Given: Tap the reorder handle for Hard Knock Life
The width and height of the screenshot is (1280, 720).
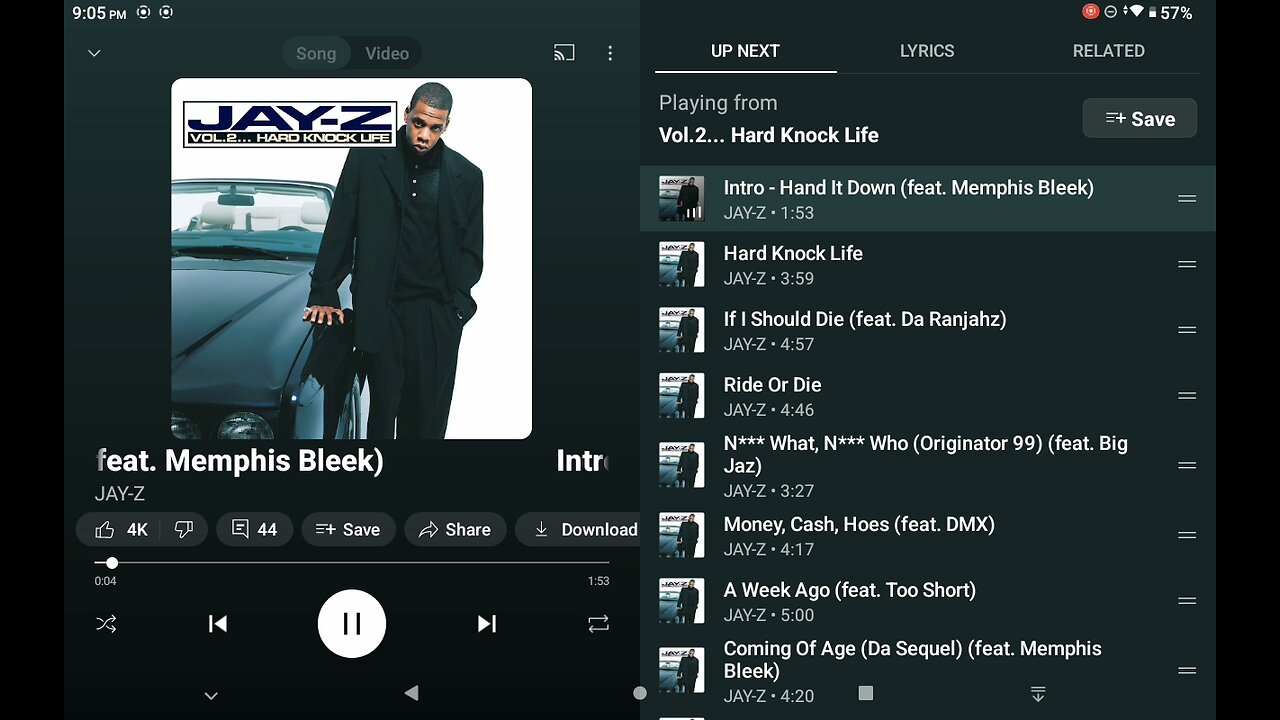Looking at the screenshot, I should [x=1187, y=265].
